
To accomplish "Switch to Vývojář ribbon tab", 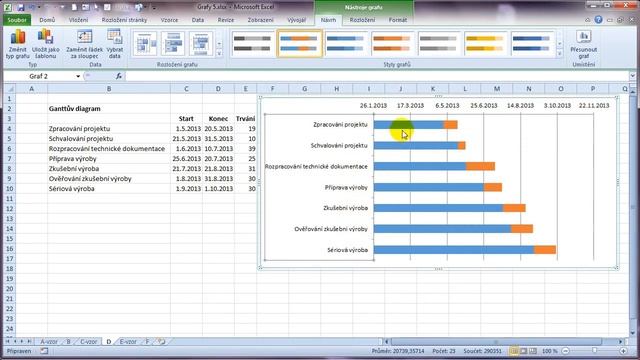I will 297,20.
